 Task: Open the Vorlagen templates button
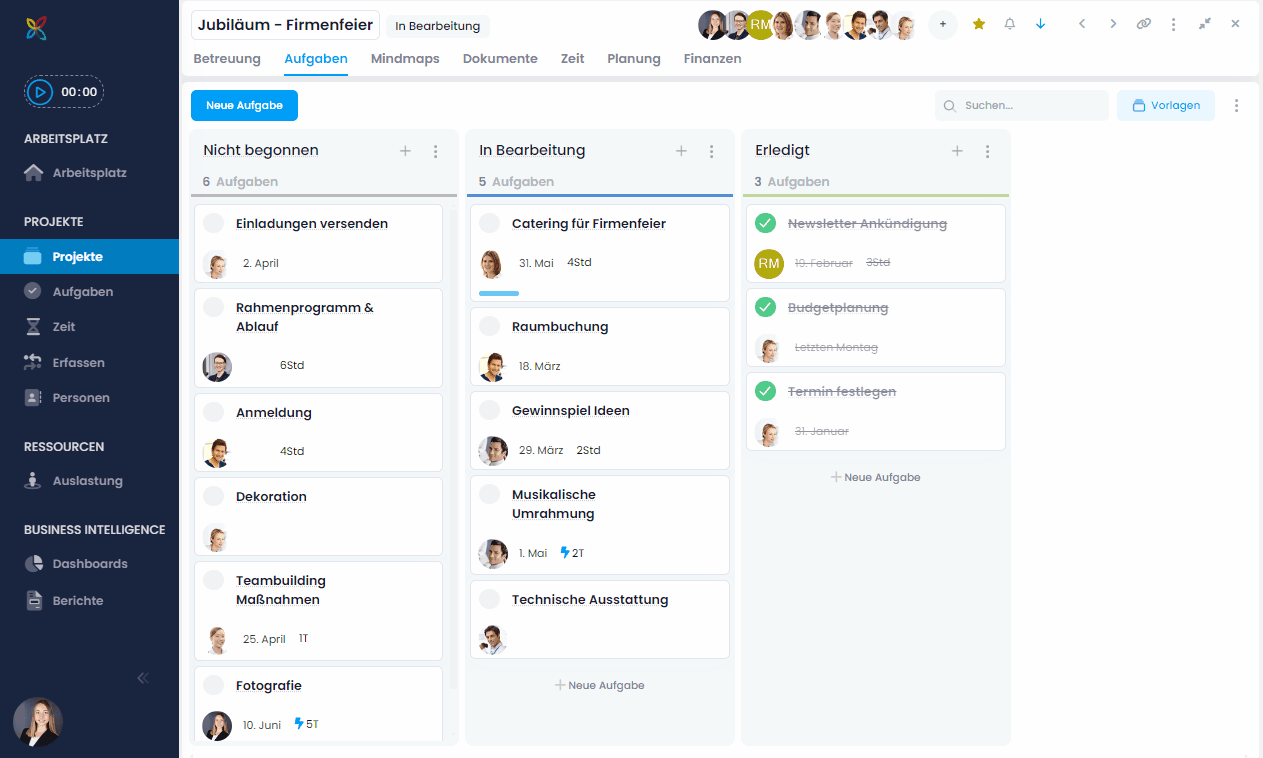pos(1166,105)
